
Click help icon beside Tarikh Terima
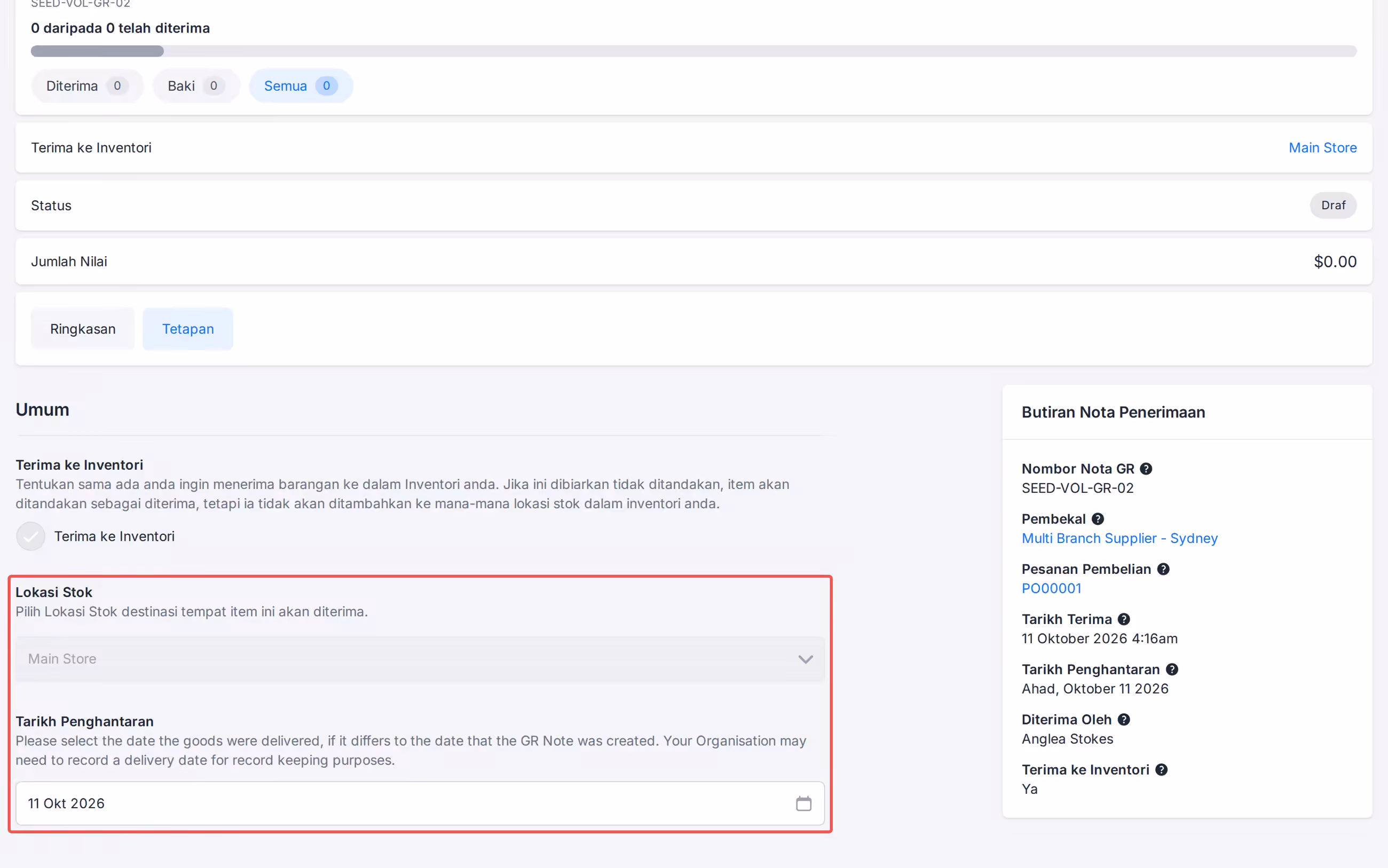point(1124,619)
